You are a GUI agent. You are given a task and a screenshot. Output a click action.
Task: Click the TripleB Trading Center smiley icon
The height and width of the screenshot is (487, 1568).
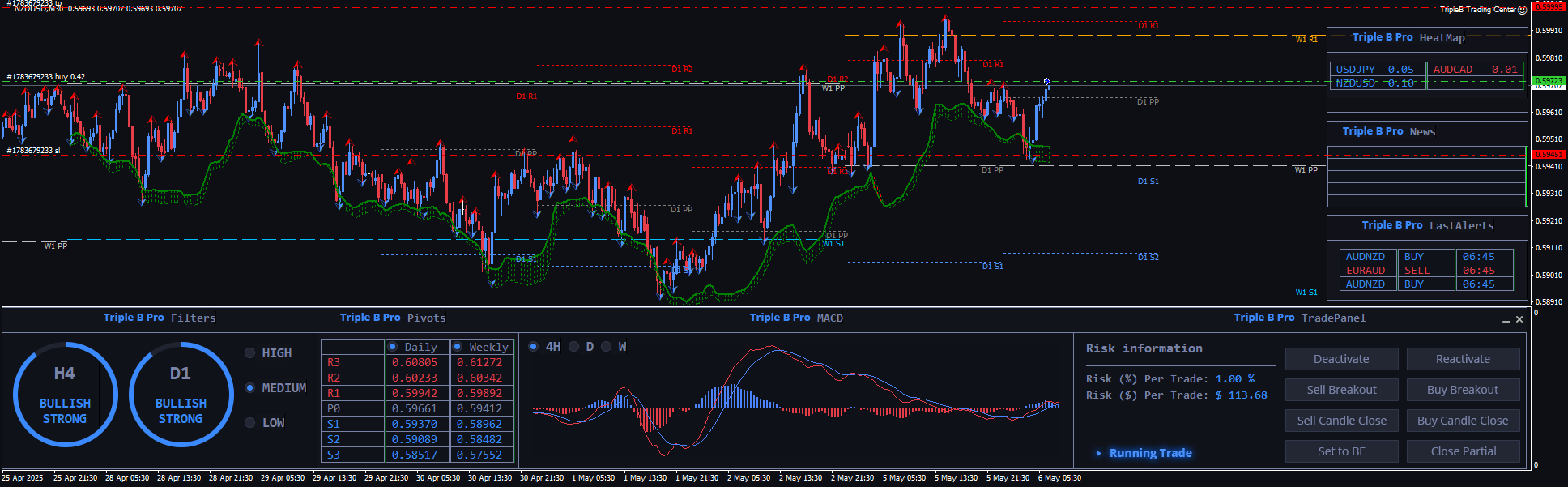click(x=1523, y=10)
